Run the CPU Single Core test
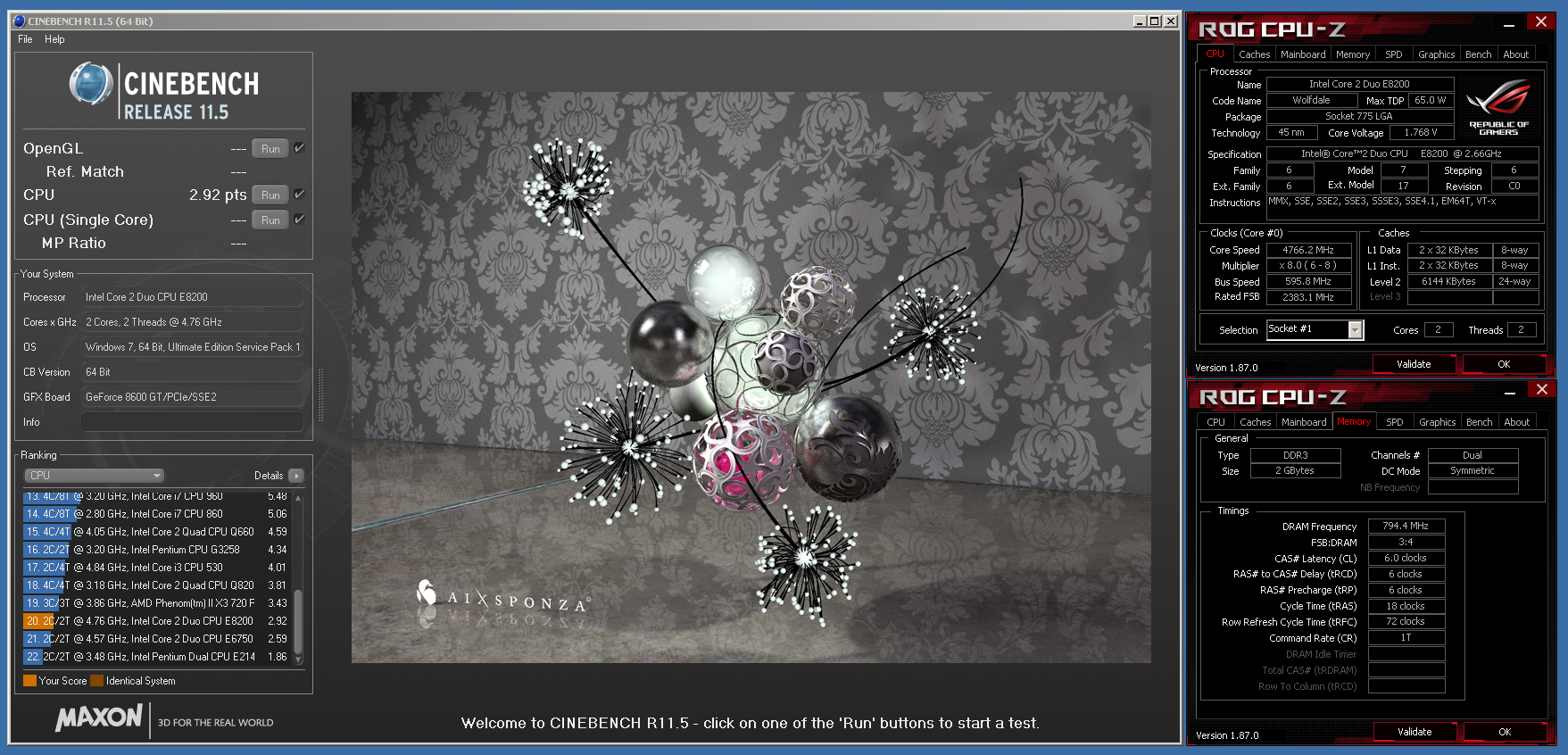Screen dimensions: 1568x755 pos(270,220)
